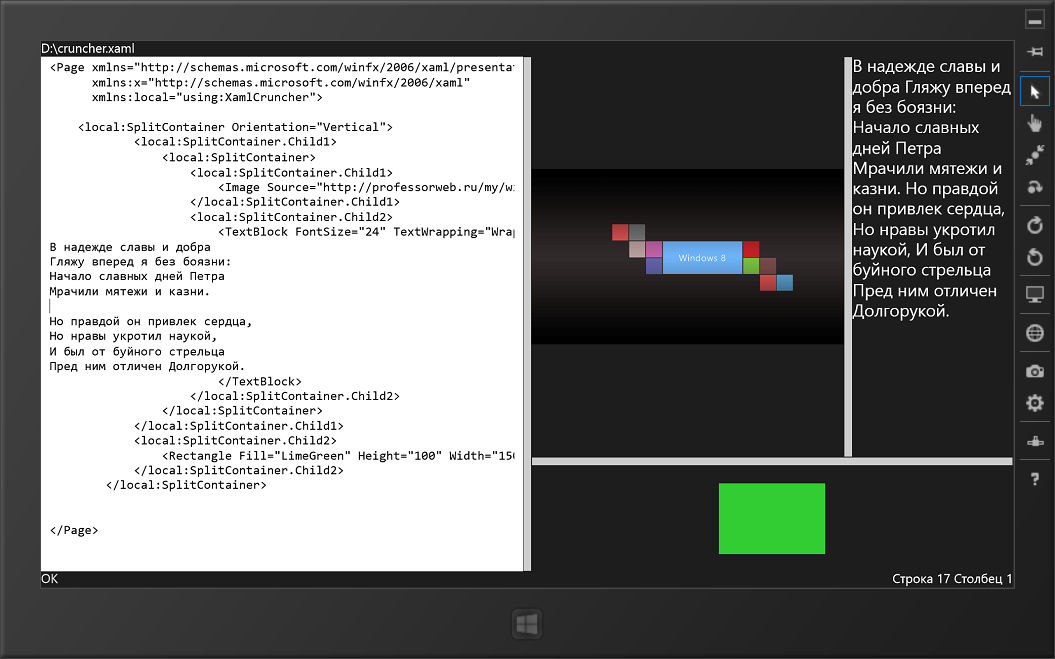Click the Windows 8 image preview

pos(687,256)
